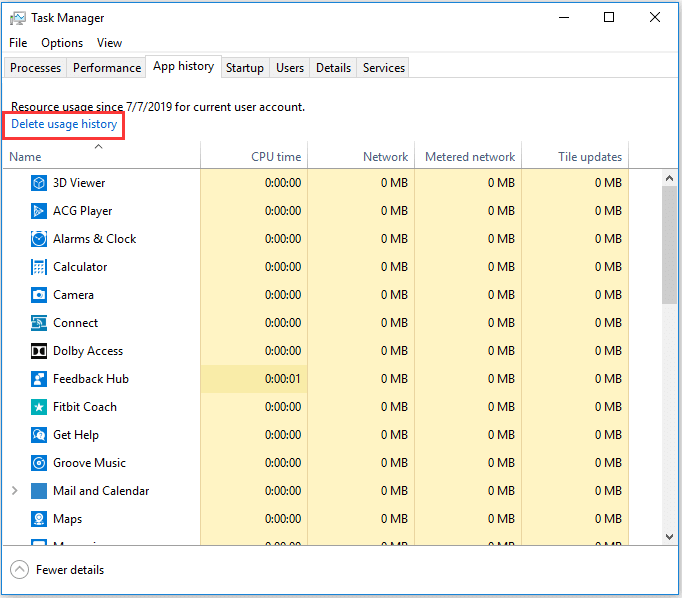Screen dimensions: 682x598
Task: Sort by the Name column header
Action: [x=101, y=157]
